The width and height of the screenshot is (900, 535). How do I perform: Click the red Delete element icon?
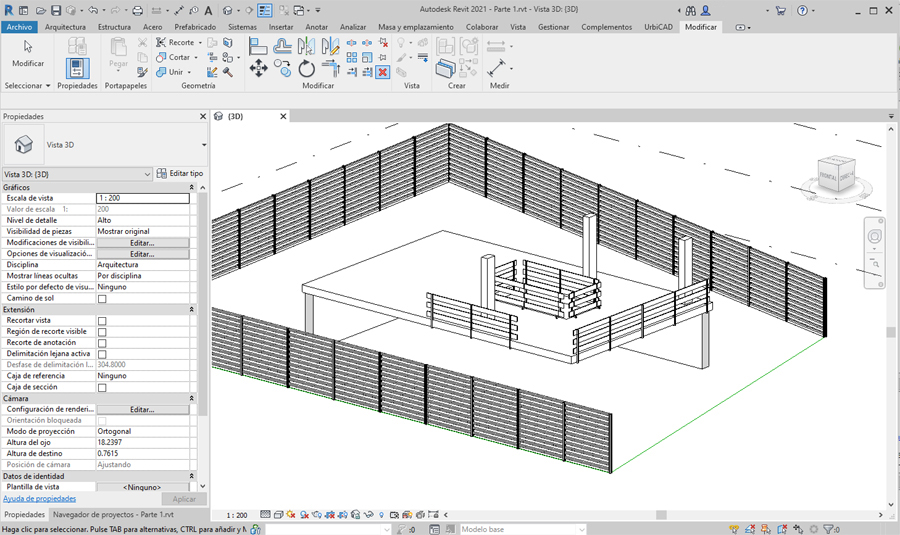point(382,72)
